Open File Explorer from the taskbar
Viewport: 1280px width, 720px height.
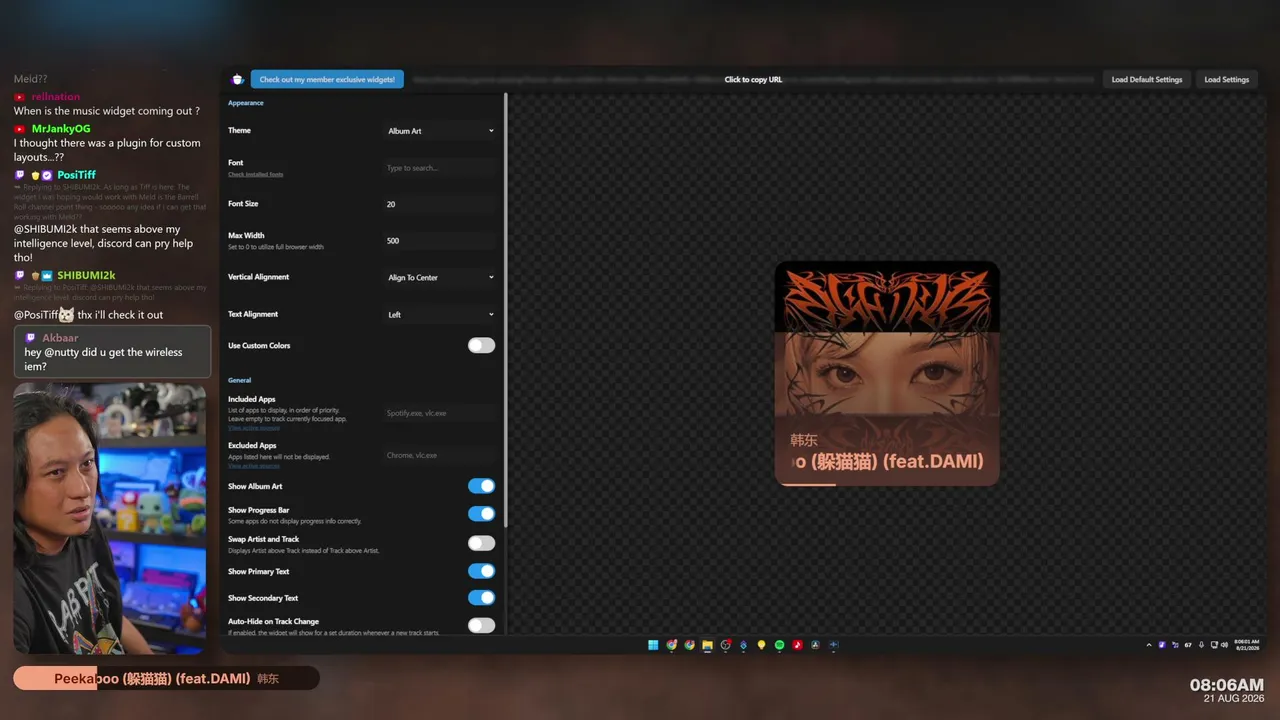(707, 645)
